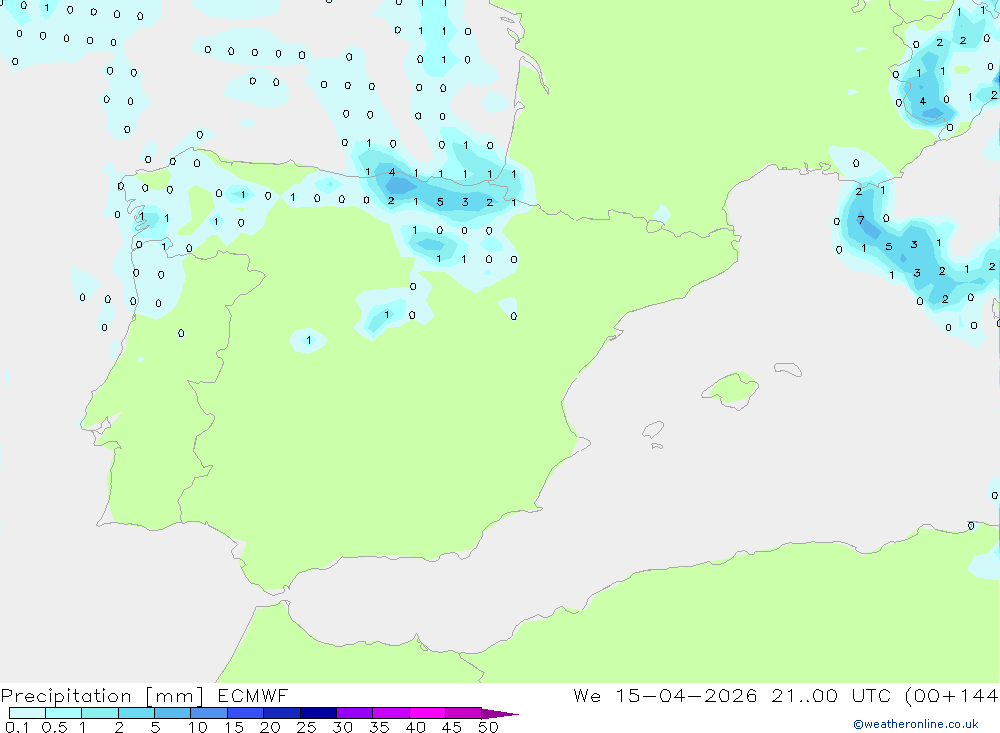1000x733 pixels.
Task: Click the 1–2 mm legend color swatch
Action: click(99, 713)
